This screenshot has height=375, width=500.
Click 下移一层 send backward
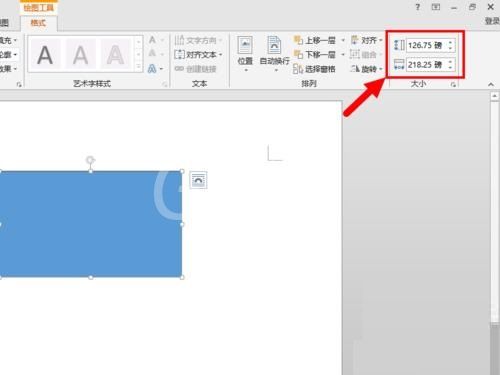[x=315, y=54]
